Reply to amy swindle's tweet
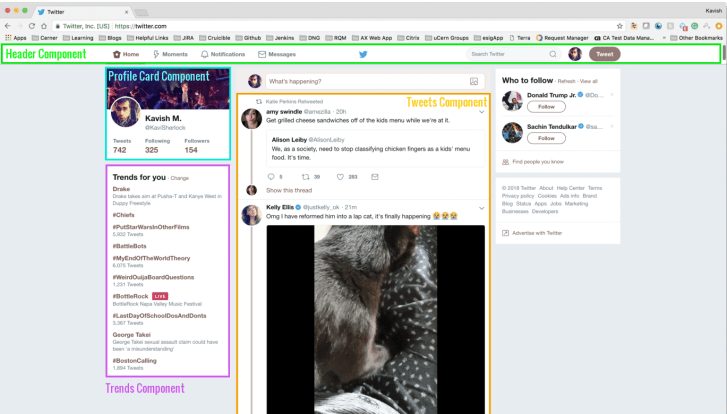Screen dimensions: 727x414 [271, 177]
